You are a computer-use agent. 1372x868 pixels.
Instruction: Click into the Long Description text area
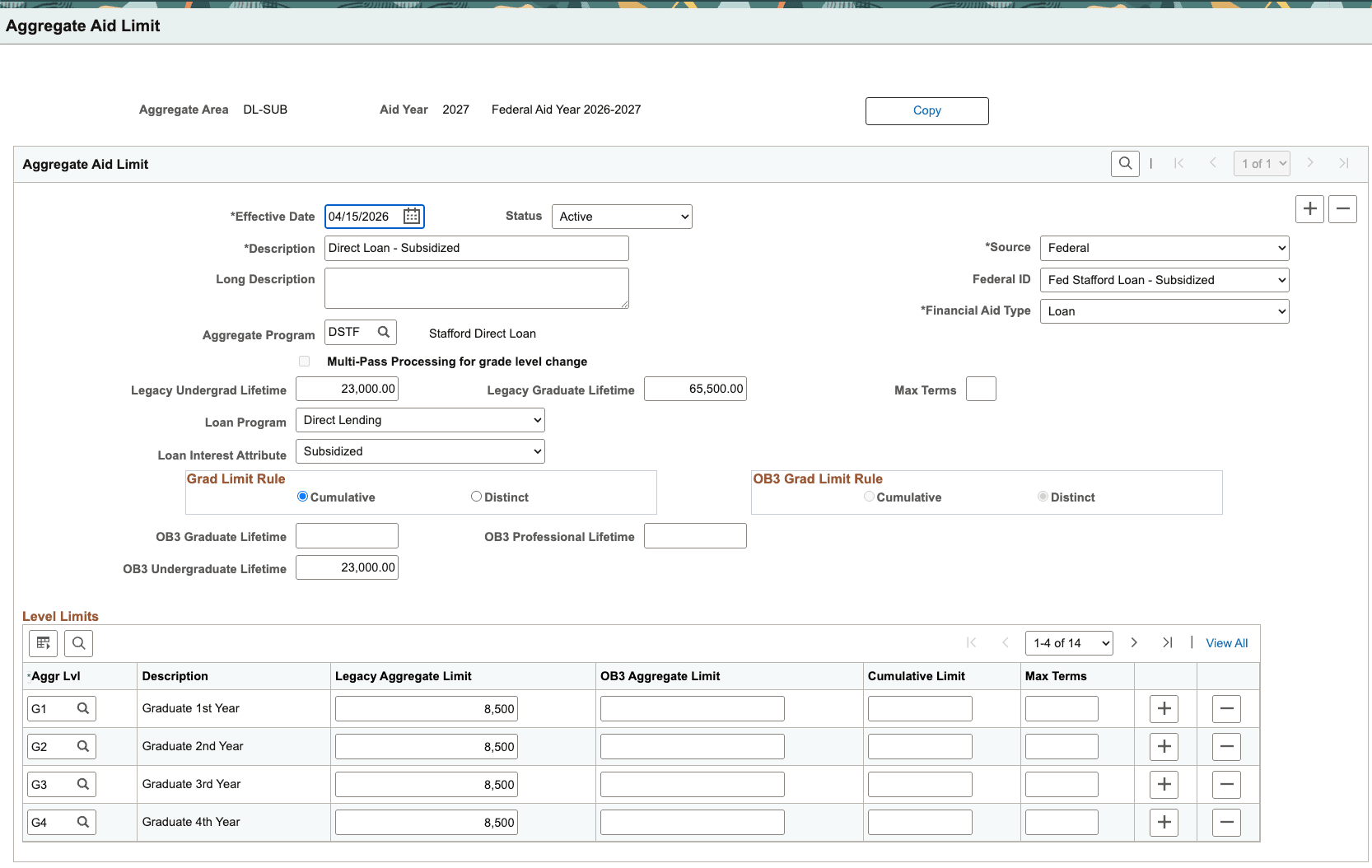point(477,288)
